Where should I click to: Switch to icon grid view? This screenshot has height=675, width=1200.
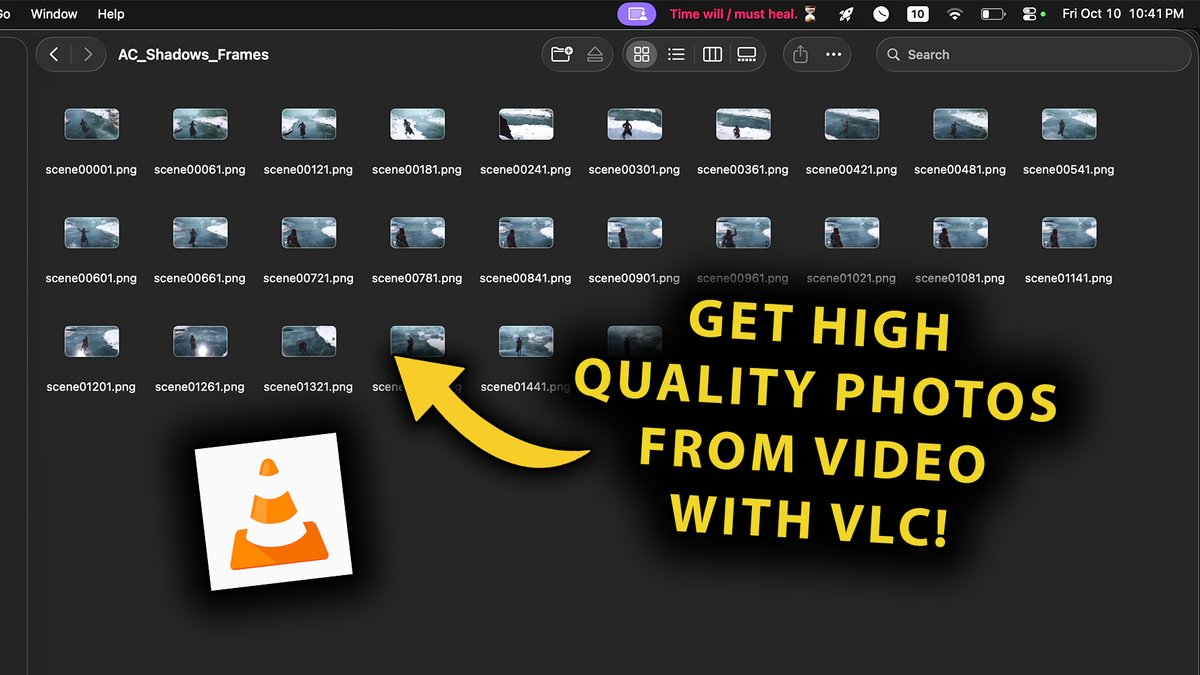tap(642, 55)
